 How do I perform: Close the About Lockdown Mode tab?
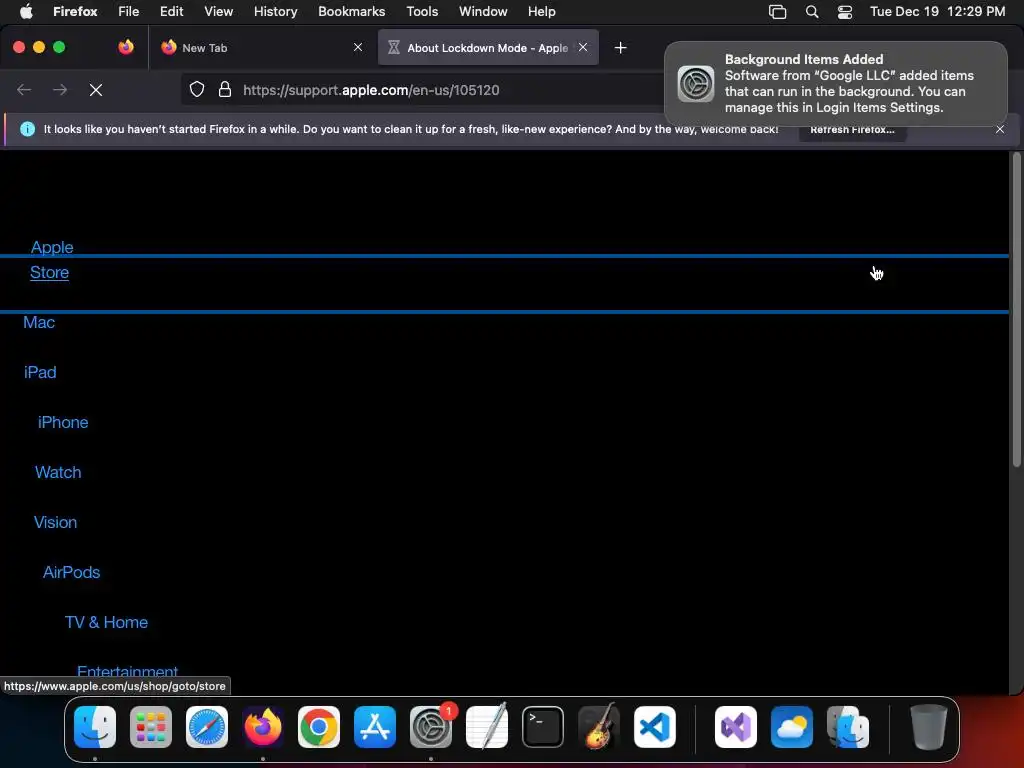pyautogui.click(x=583, y=47)
